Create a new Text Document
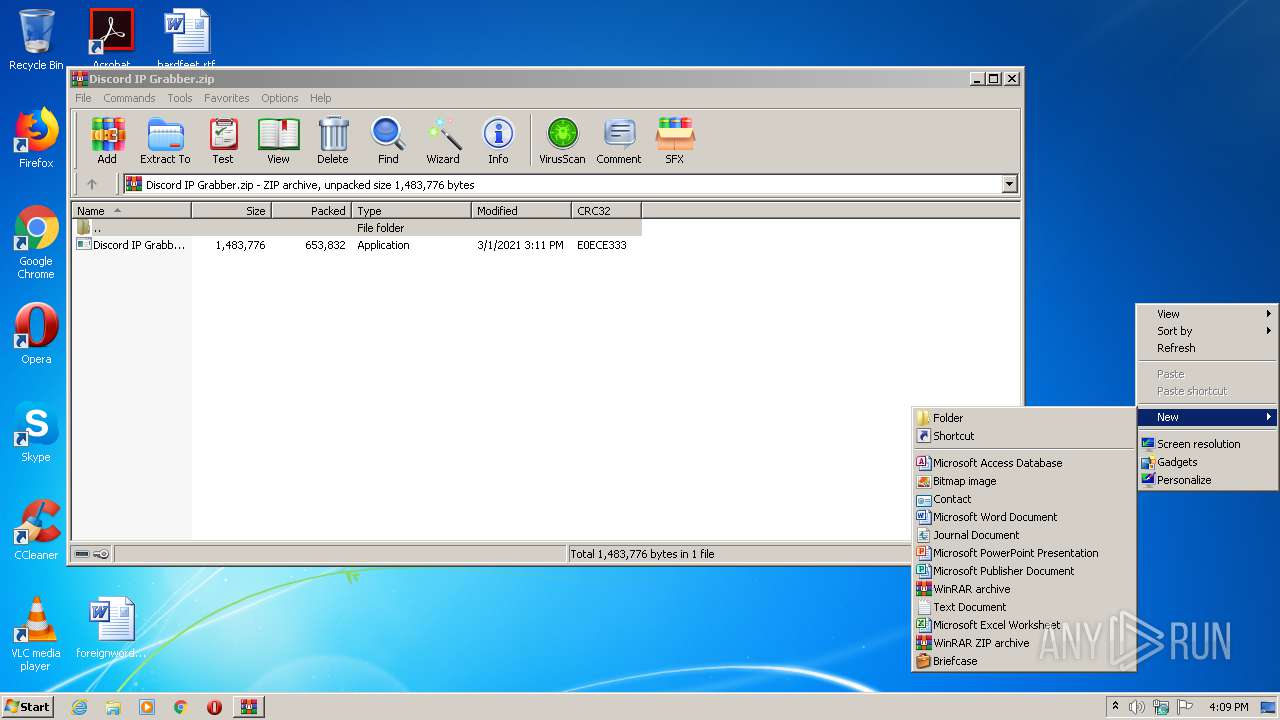 (x=1024, y=607)
